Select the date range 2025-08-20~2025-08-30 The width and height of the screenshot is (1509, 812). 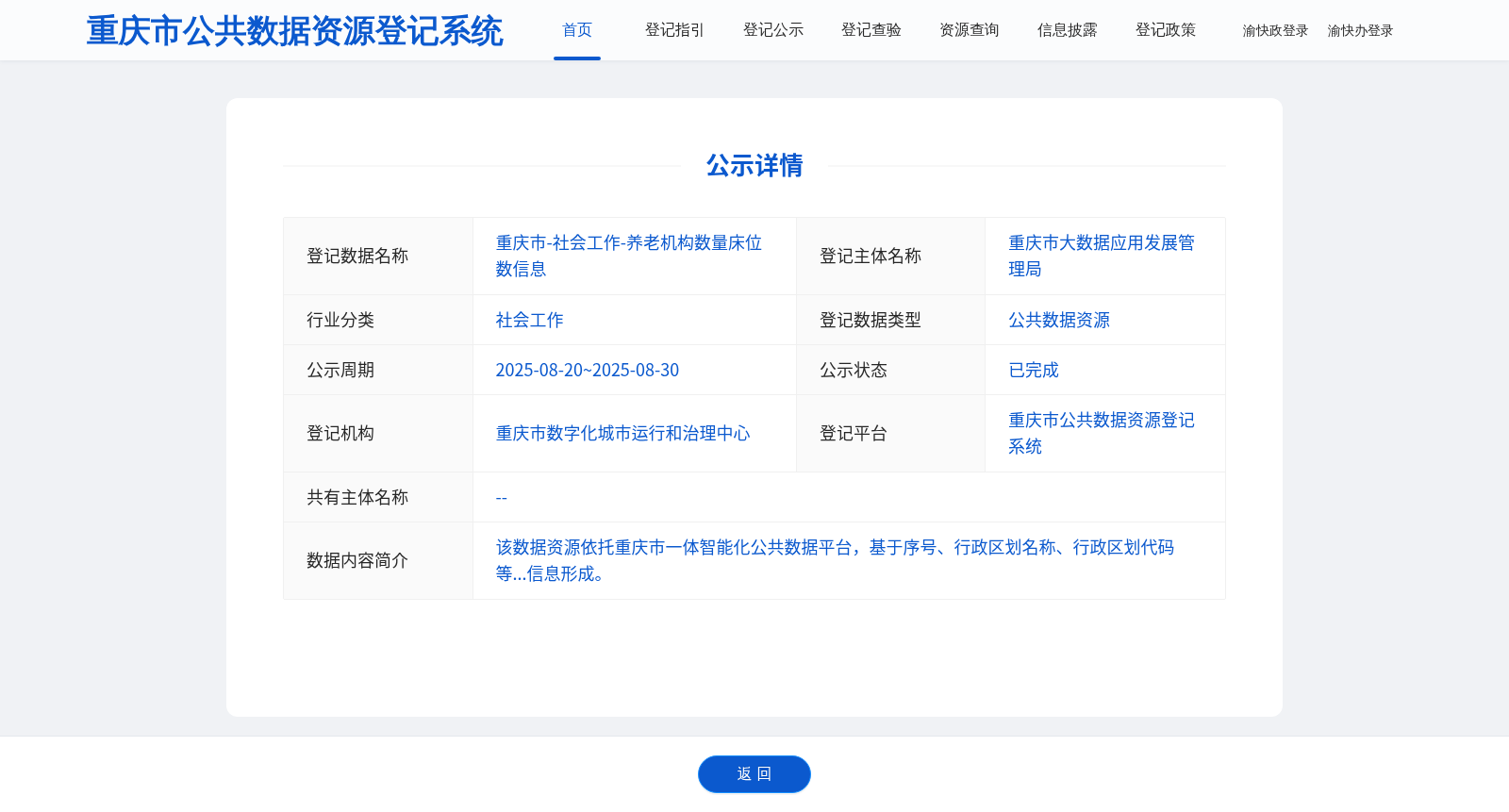pyautogui.click(x=588, y=370)
